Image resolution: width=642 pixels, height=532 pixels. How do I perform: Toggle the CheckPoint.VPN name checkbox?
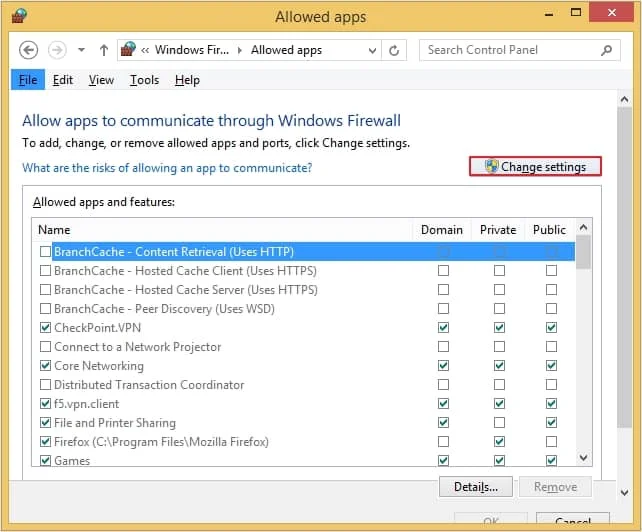click(x=45, y=327)
